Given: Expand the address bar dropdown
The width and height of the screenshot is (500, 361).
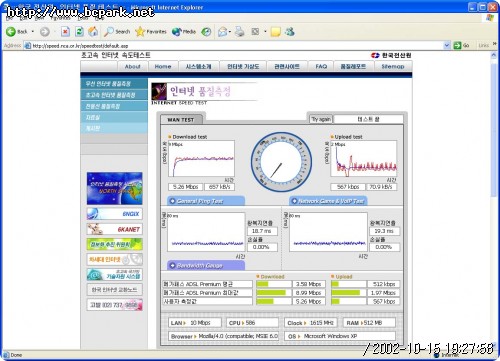Looking at the screenshot, I should (447, 45).
